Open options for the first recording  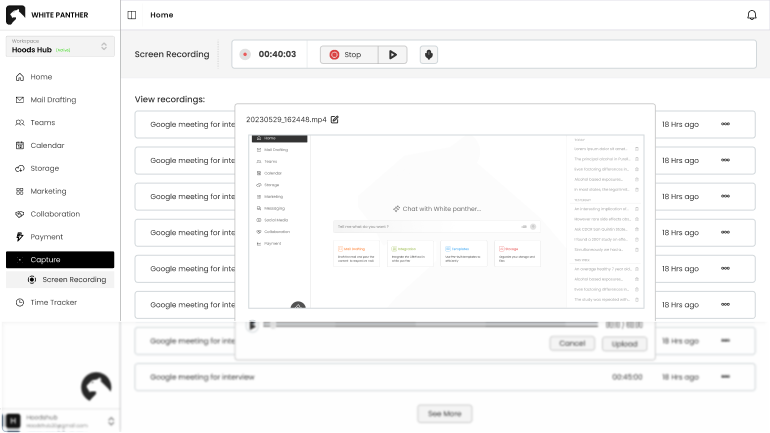pos(725,125)
